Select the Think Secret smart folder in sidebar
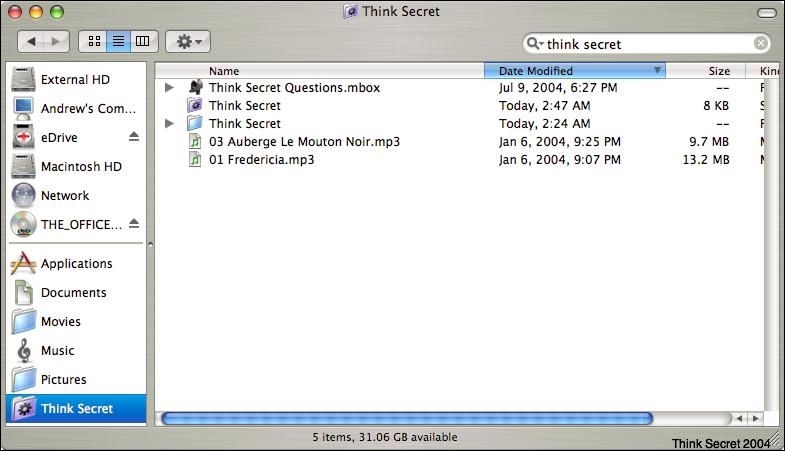 tap(76, 408)
